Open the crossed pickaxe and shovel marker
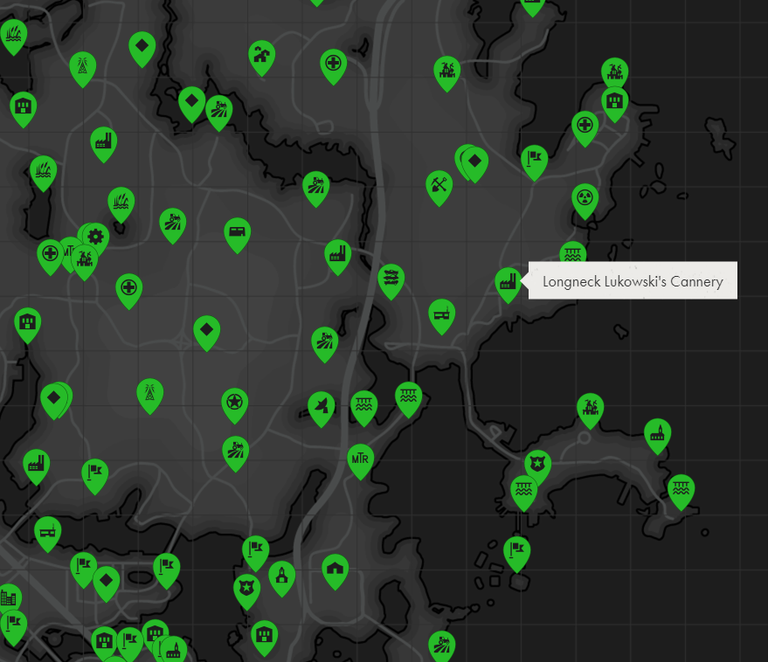The height and width of the screenshot is (662, 768). [x=439, y=187]
